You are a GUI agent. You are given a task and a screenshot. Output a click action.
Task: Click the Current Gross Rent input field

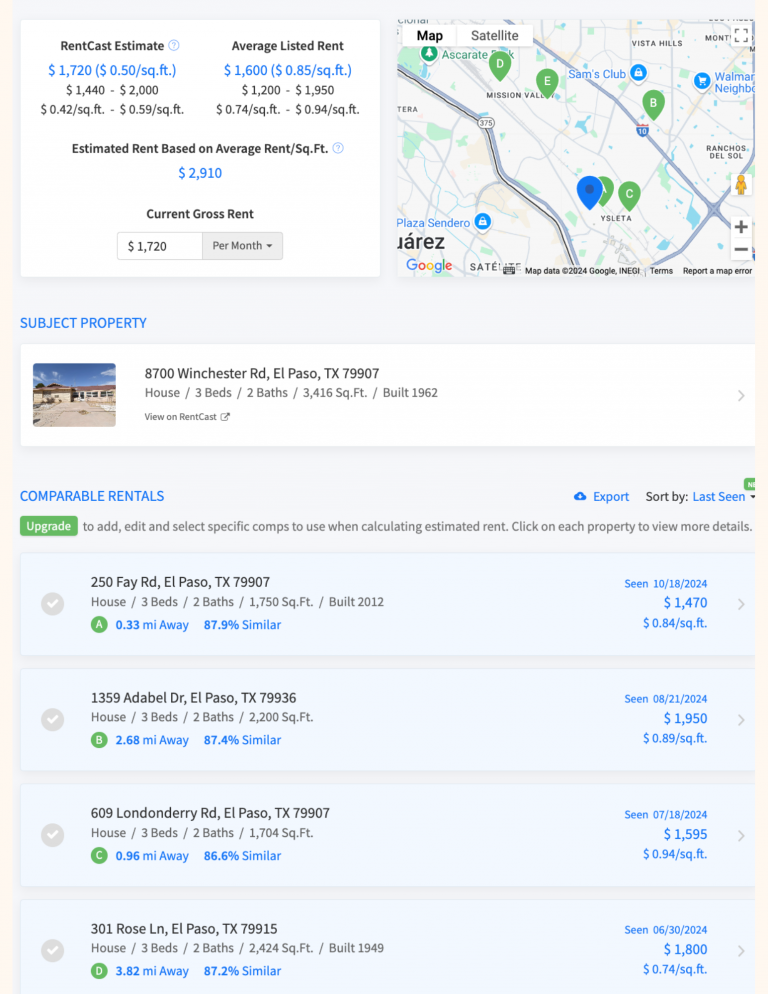tap(160, 246)
